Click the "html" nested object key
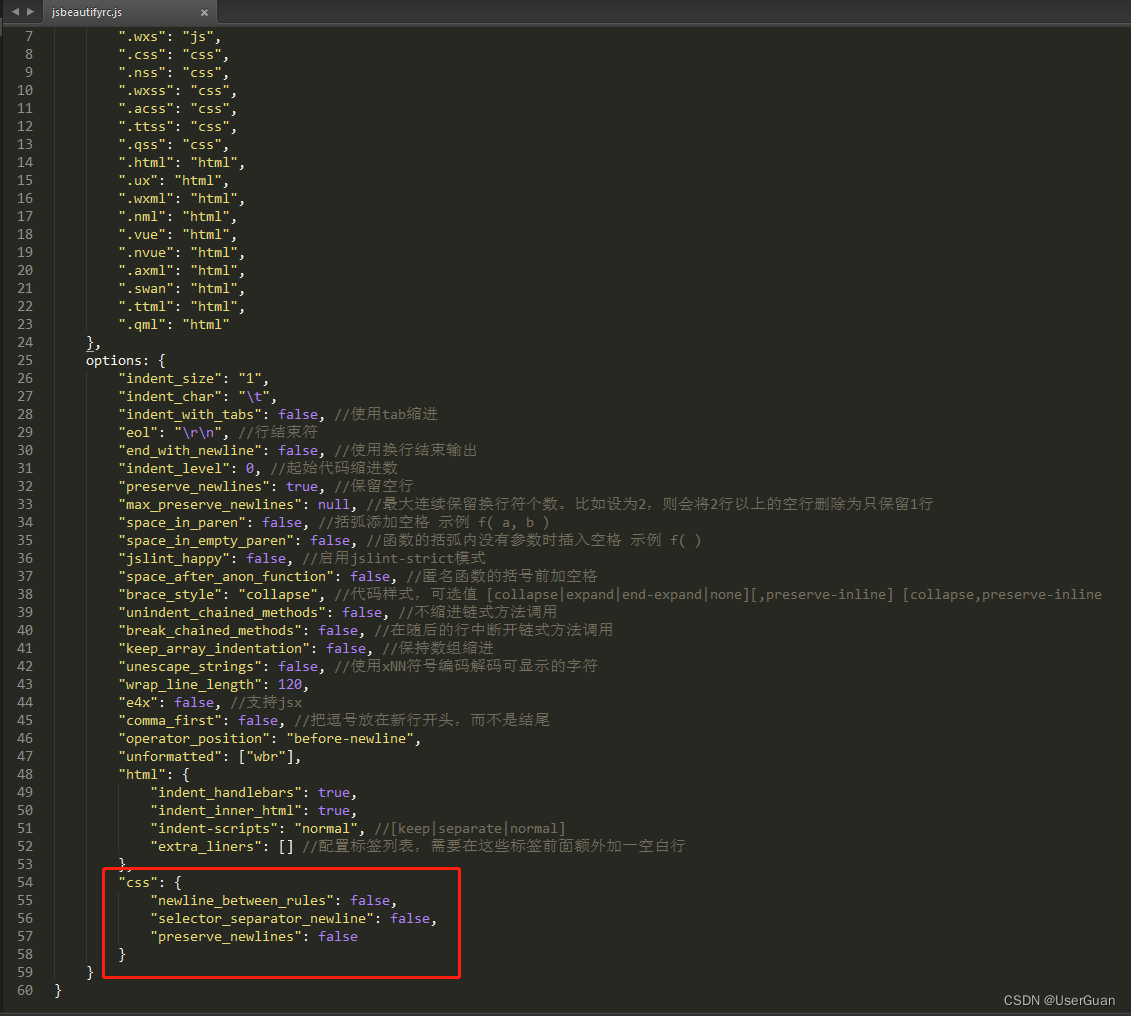This screenshot has height=1016, width=1131. (142, 774)
